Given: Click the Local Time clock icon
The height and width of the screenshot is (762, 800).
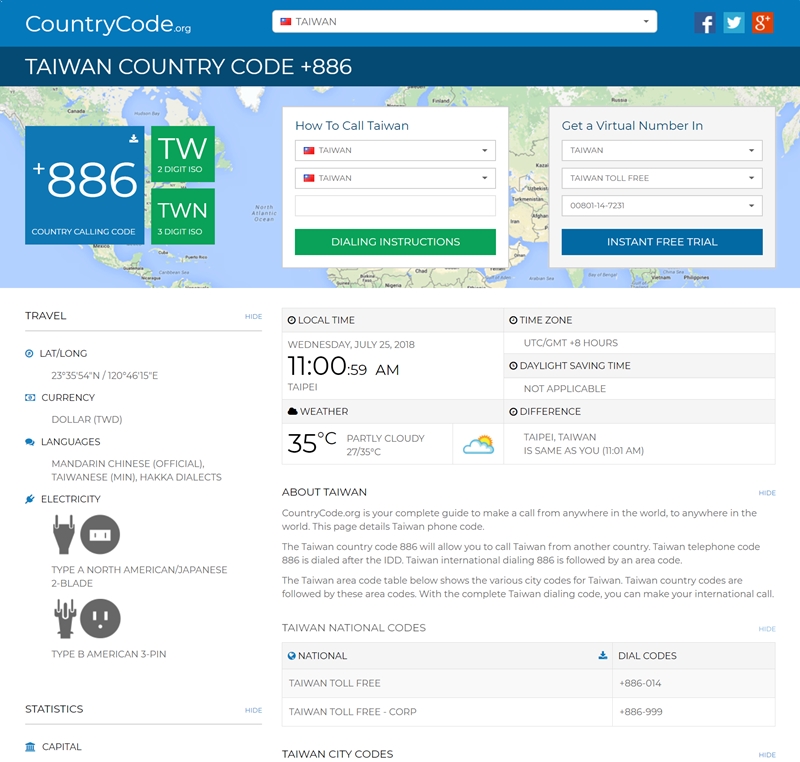Looking at the screenshot, I should [291, 320].
